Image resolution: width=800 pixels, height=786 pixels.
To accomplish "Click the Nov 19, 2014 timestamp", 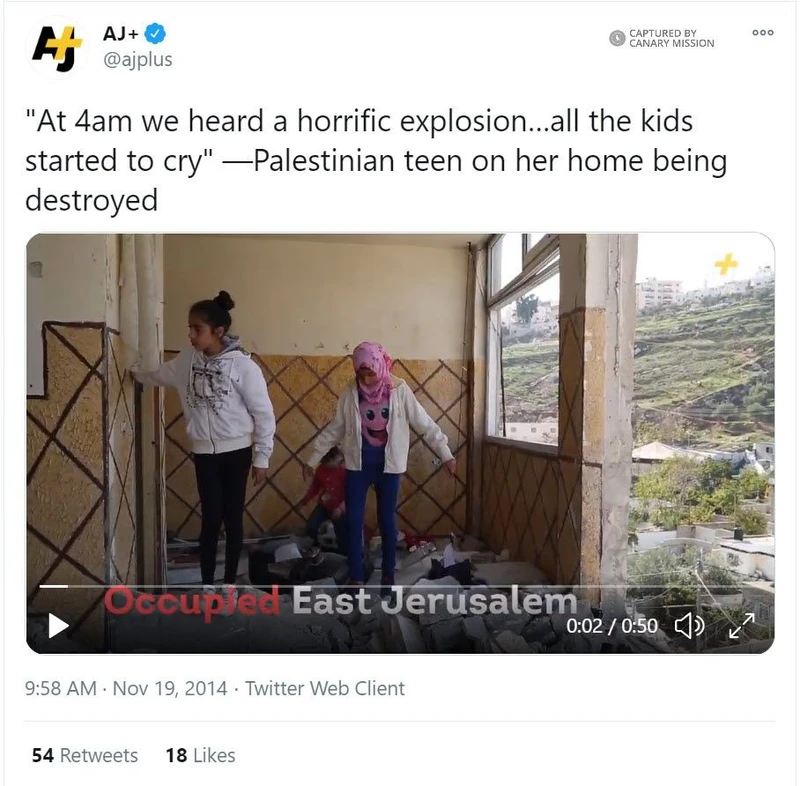I will click(169, 689).
